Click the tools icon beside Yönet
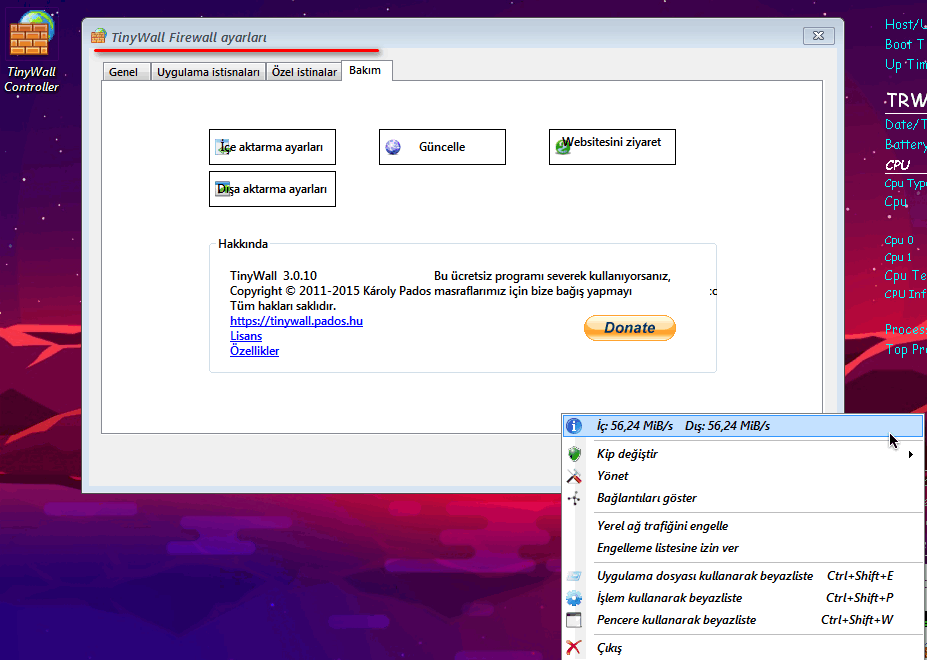This screenshot has width=927, height=660. coord(574,476)
